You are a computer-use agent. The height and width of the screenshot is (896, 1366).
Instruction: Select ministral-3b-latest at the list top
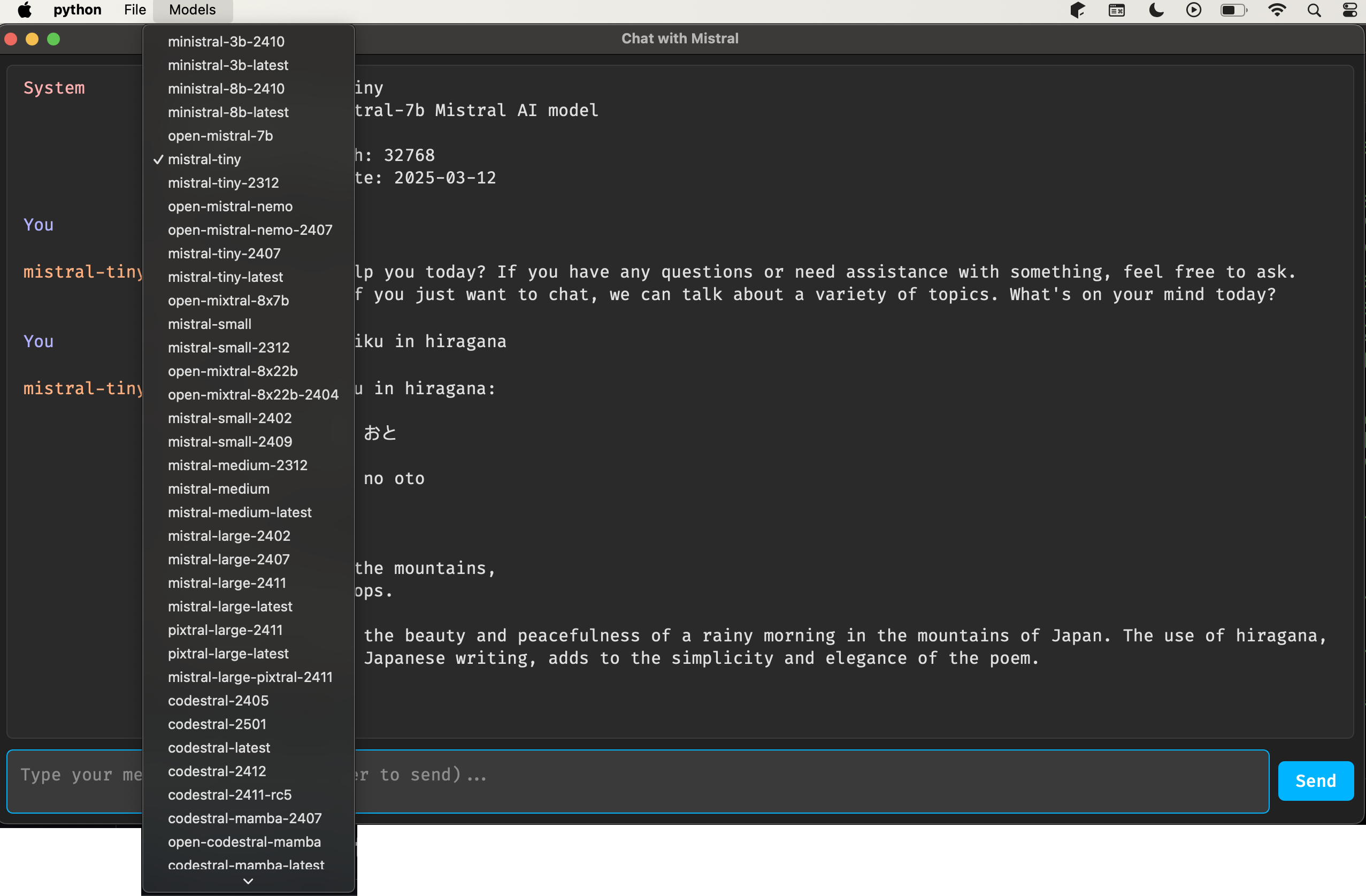228,65
